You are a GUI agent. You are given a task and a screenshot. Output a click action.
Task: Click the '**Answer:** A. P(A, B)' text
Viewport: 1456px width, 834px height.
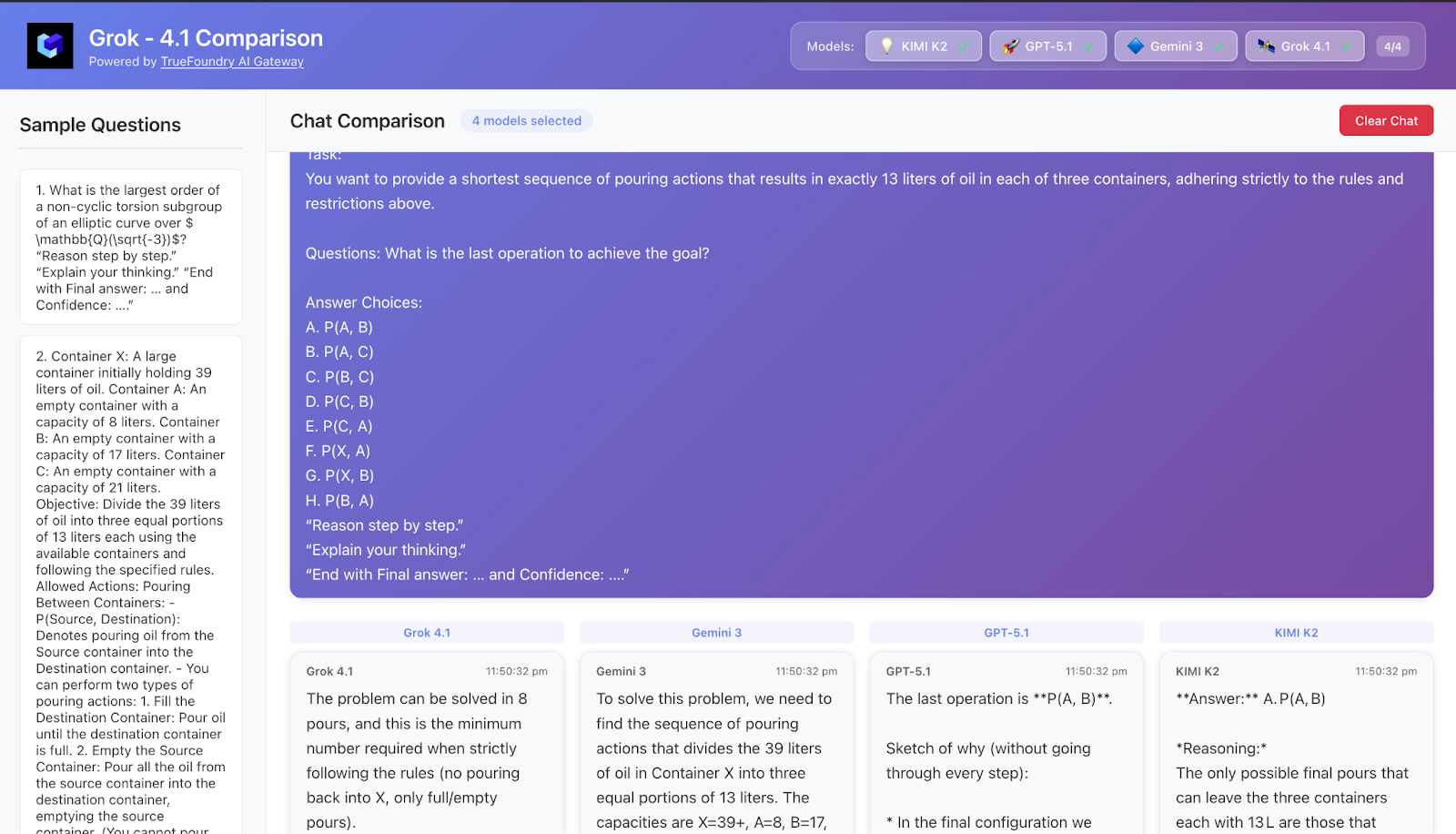pyautogui.click(x=1250, y=698)
